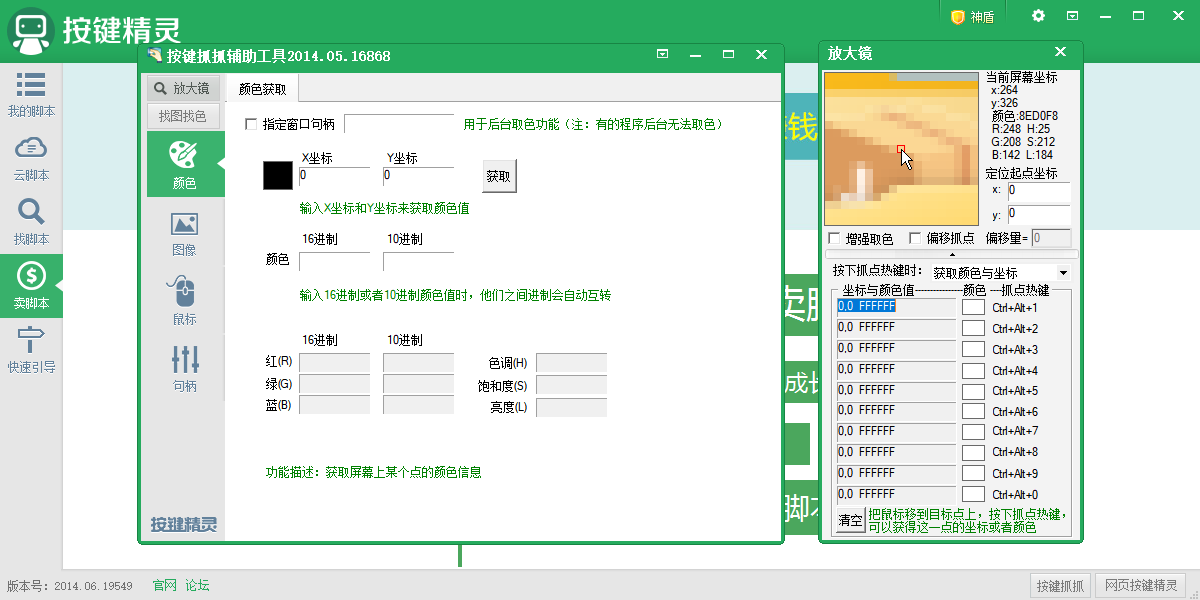Select the 鼠标 mouse tool
The image size is (1200, 600).
tap(184, 301)
